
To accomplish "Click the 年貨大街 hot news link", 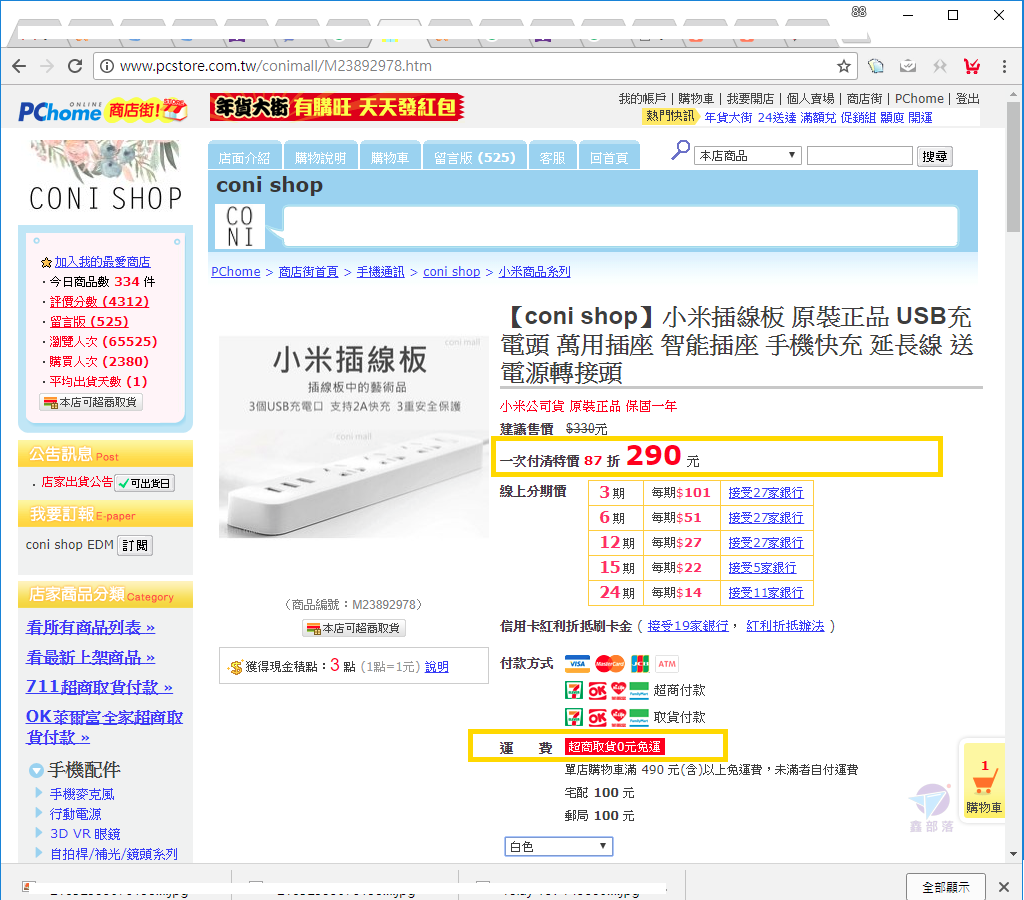I will (728, 118).
